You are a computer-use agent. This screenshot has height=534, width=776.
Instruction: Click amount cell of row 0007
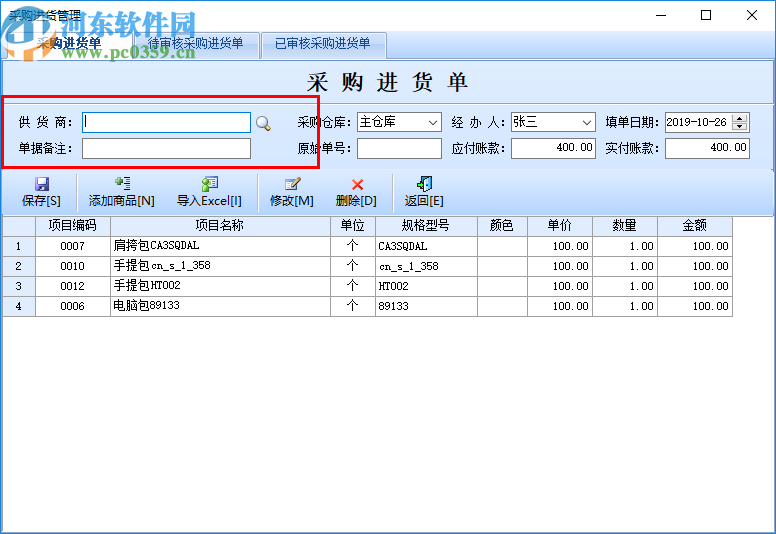pyautogui.click(x=695, y=246)
